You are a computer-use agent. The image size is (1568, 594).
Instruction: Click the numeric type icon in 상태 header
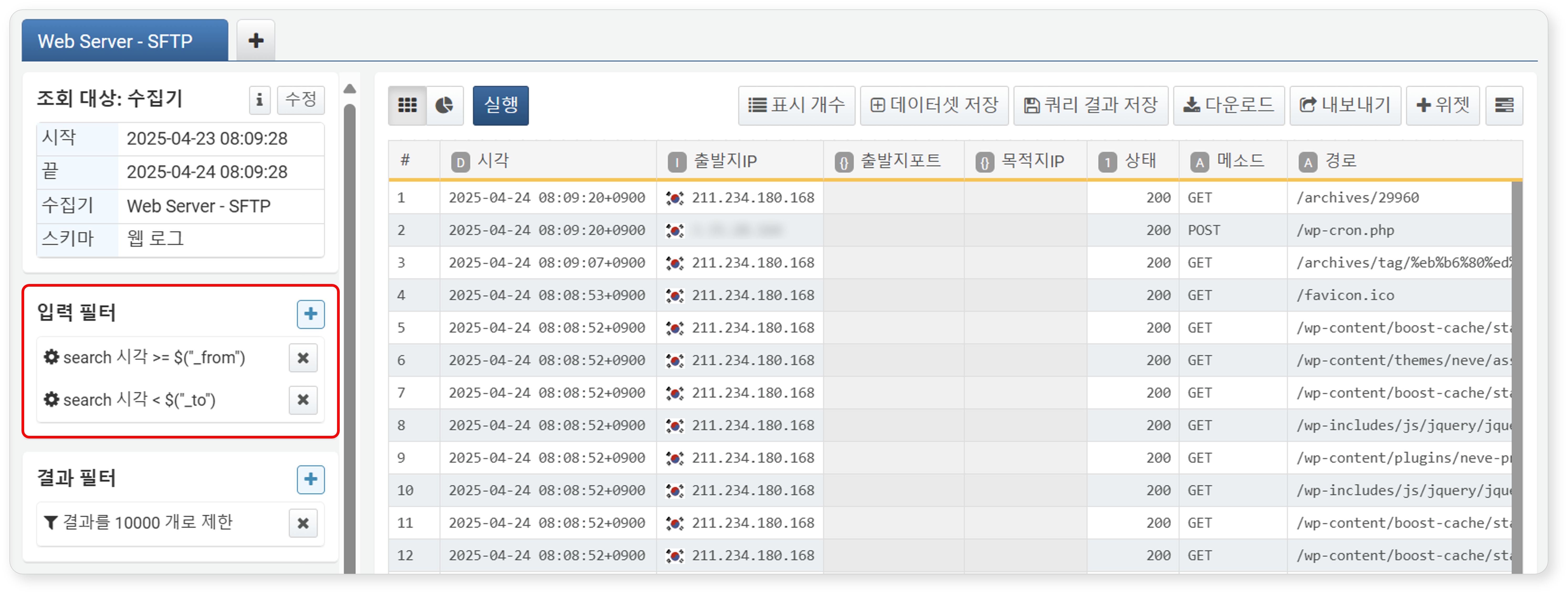click(x=1107, y=162)
